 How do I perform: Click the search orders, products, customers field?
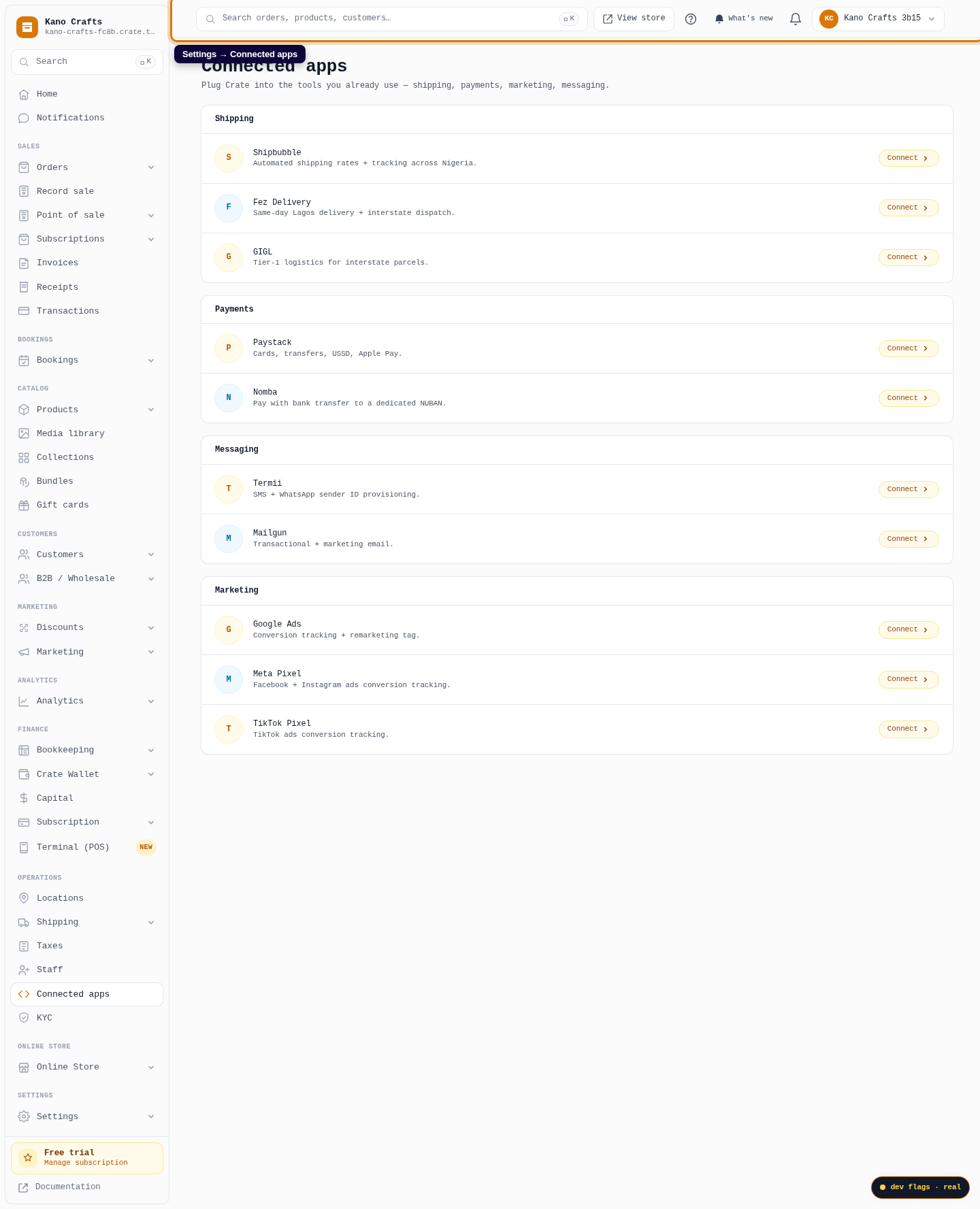392,19
